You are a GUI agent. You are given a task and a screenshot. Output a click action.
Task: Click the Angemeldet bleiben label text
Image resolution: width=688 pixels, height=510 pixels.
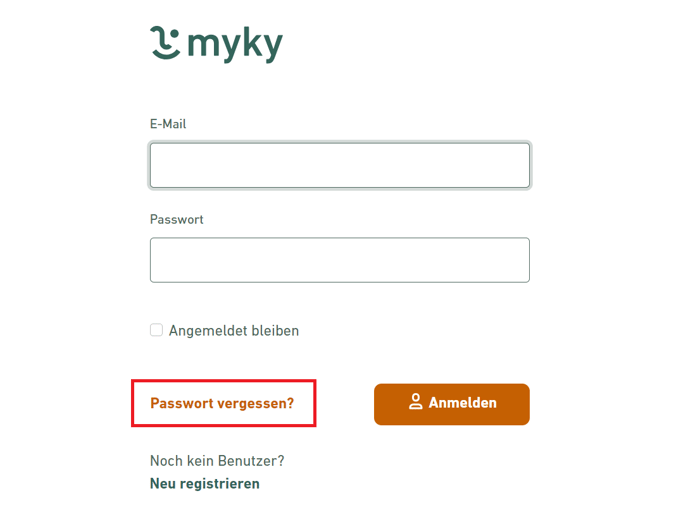tap(234, 331)
